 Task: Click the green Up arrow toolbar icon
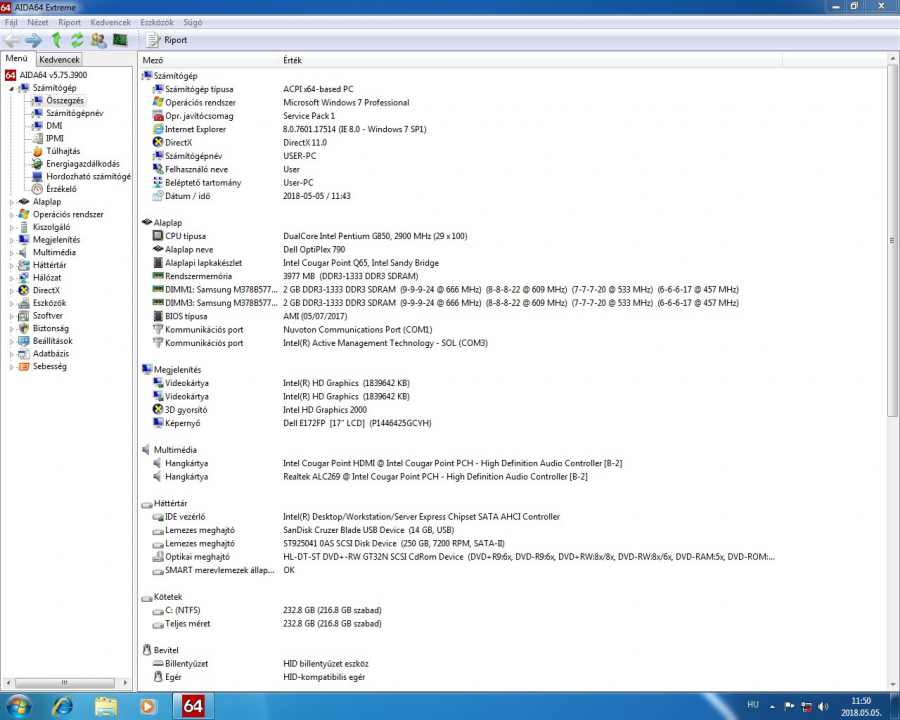click(x=56, y=40)
